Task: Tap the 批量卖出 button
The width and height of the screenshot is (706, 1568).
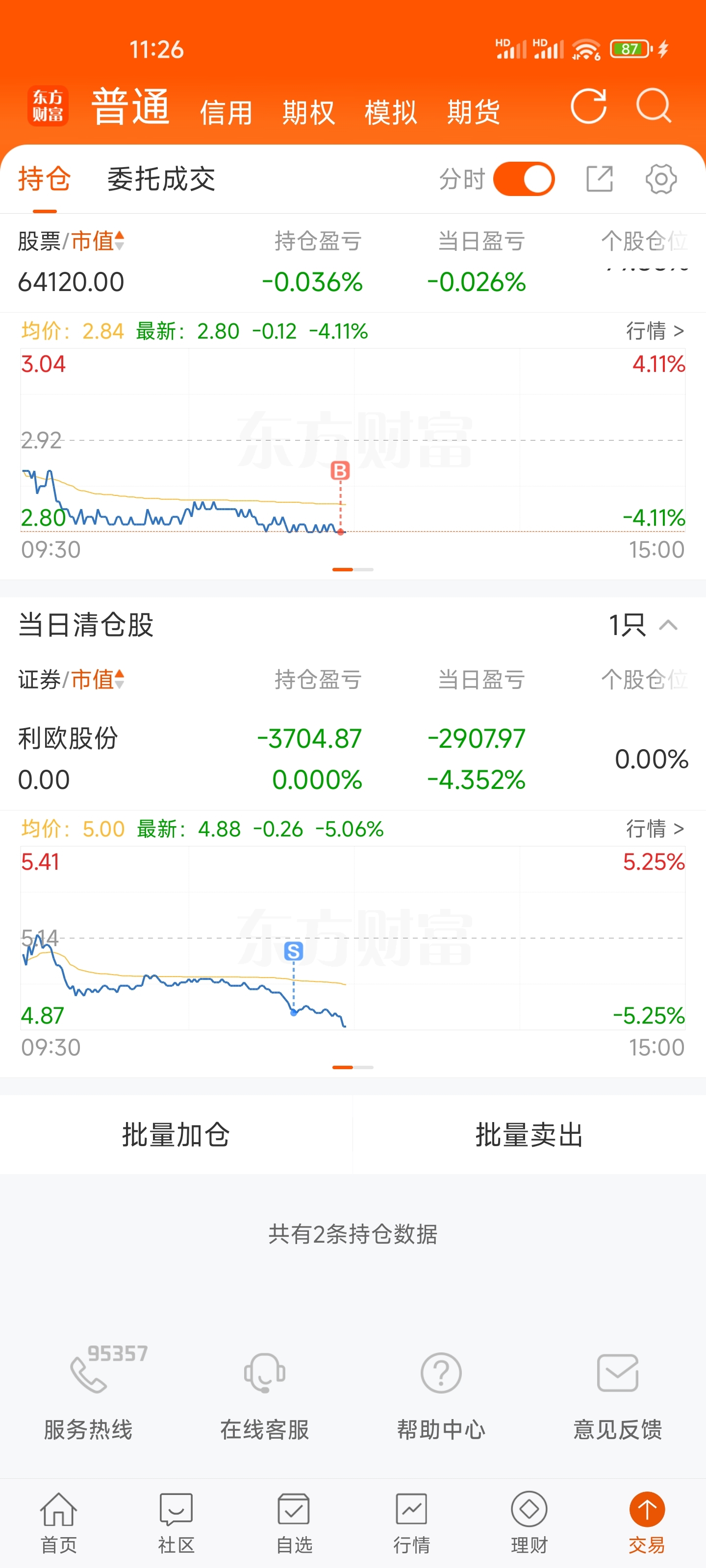Action: pyautogui.click(x=529, y=1135)
